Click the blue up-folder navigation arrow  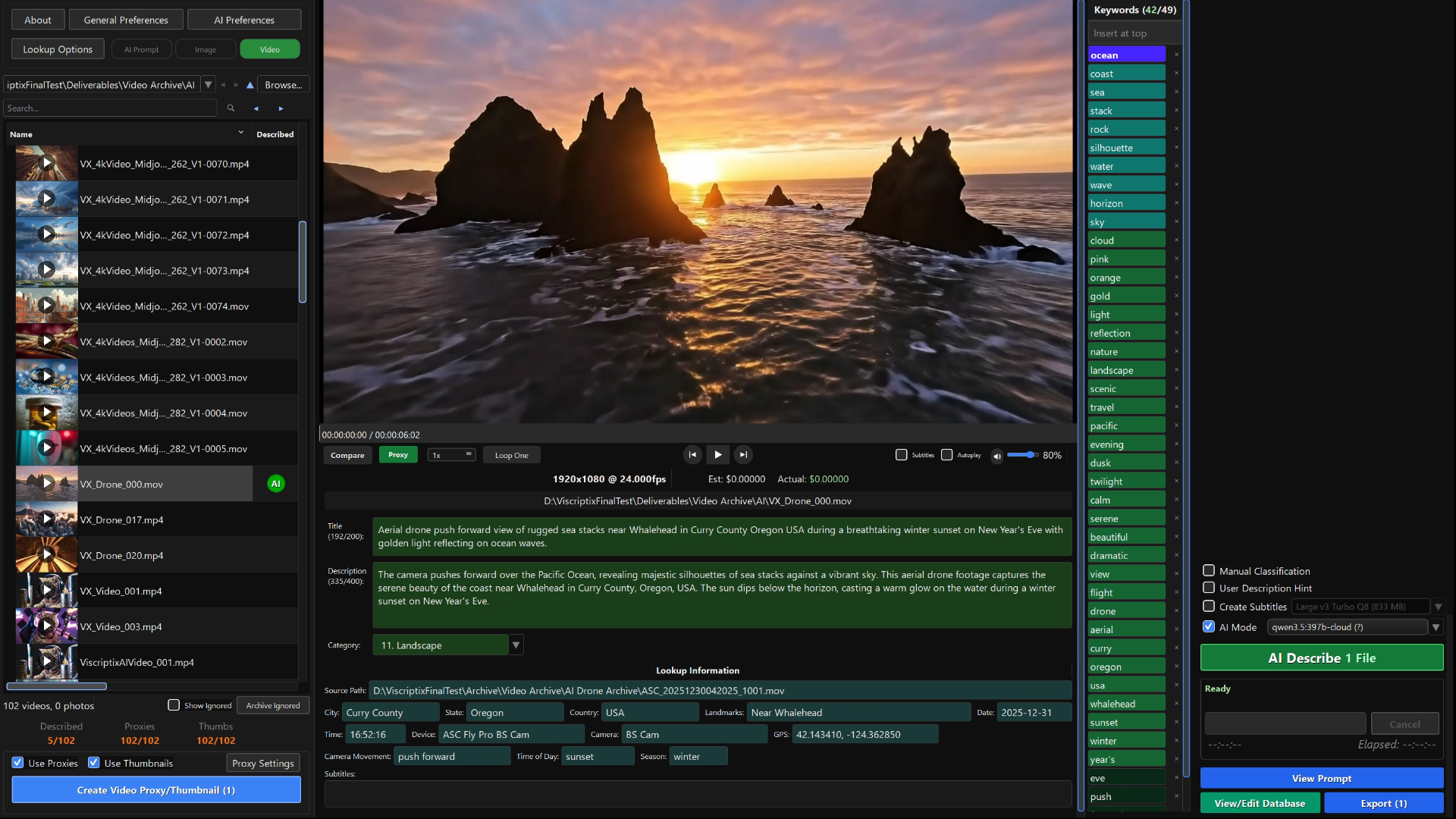pos(250,84)
